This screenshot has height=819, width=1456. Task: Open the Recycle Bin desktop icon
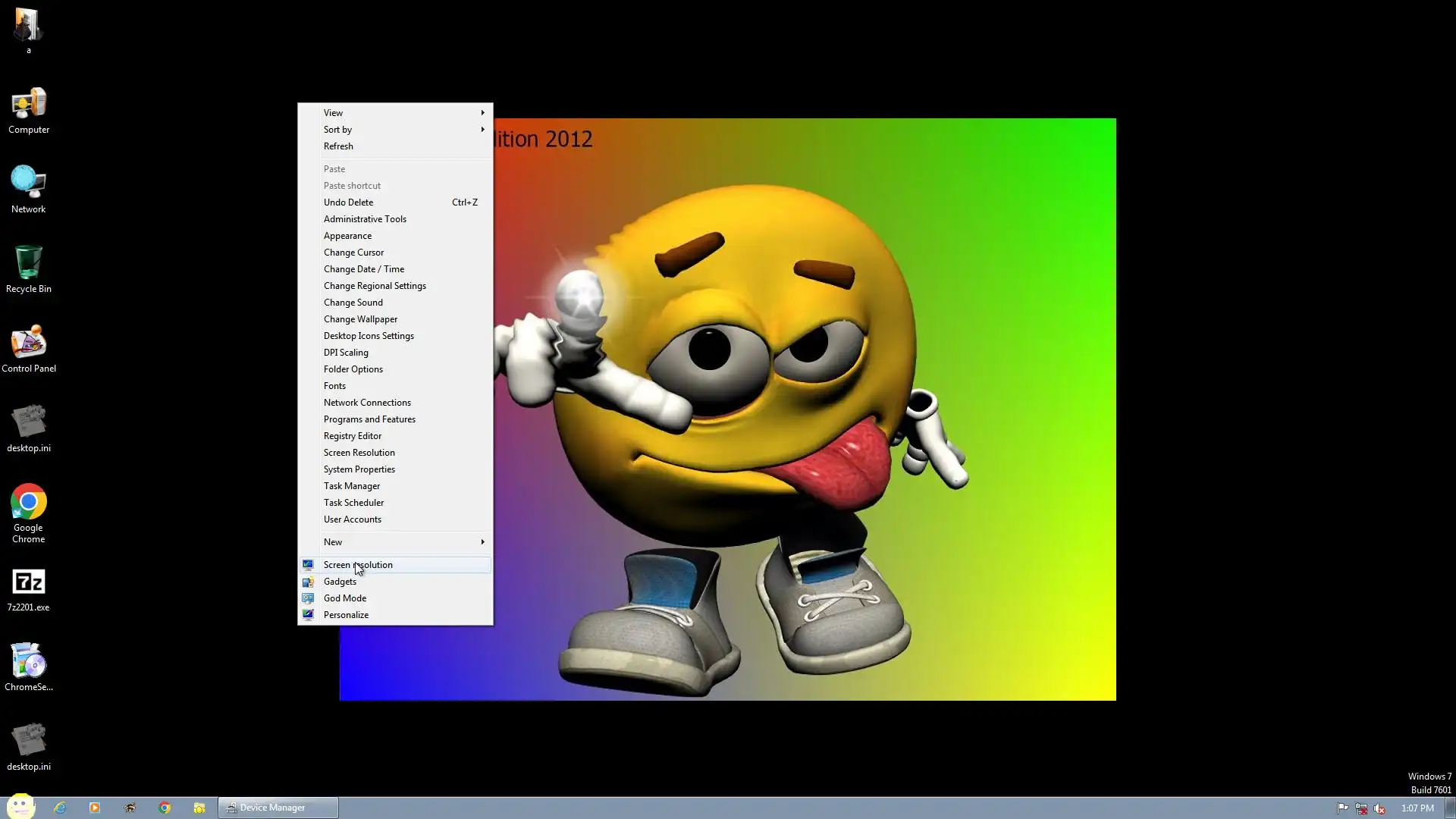[x=29, y=265]
